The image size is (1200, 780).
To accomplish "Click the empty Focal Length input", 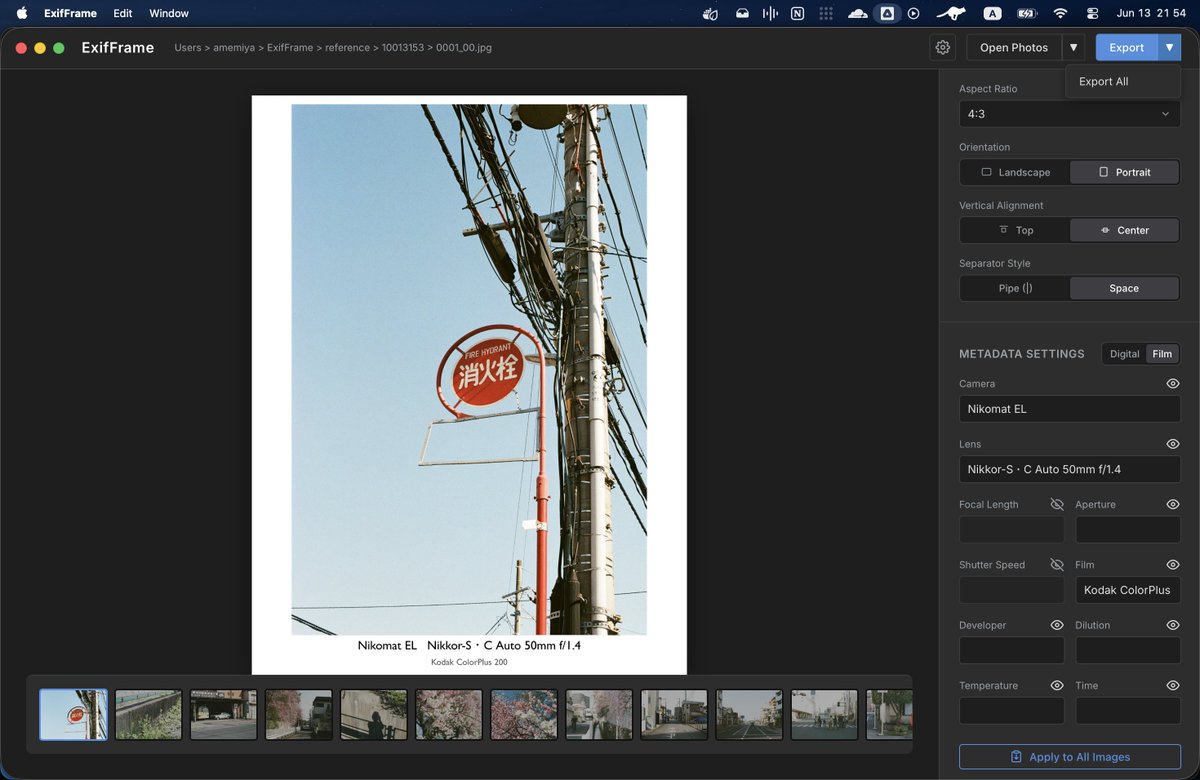I will (x=1011, y=530).
